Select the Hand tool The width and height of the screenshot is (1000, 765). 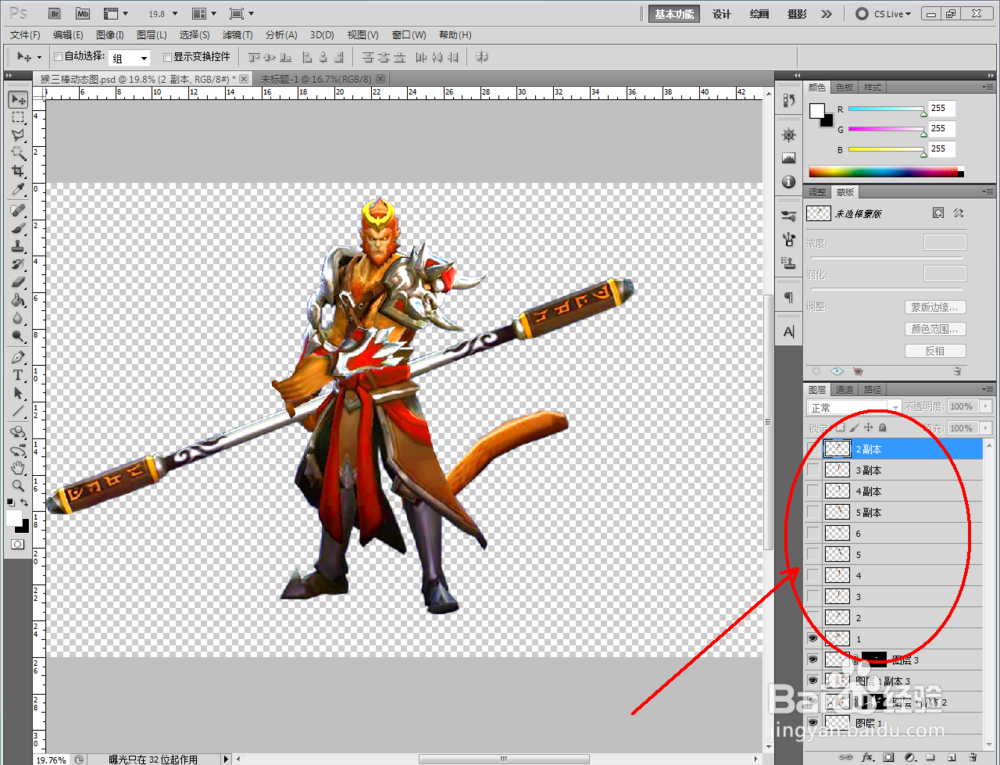18,468
